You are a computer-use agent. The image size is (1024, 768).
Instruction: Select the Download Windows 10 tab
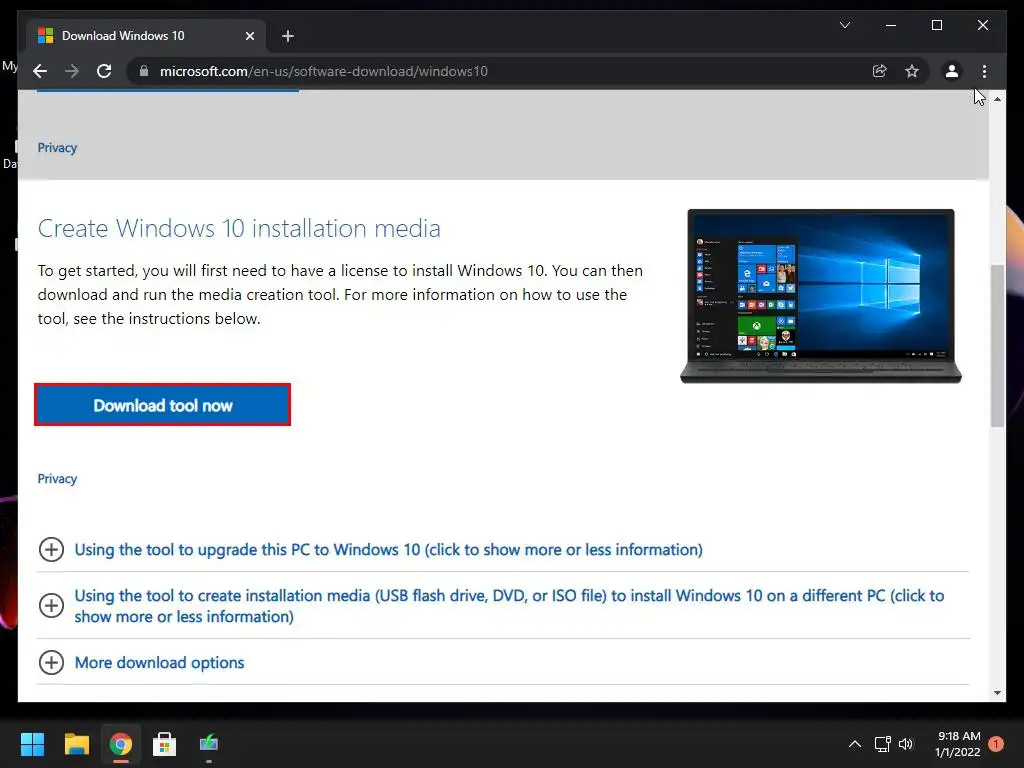(146, 36)
